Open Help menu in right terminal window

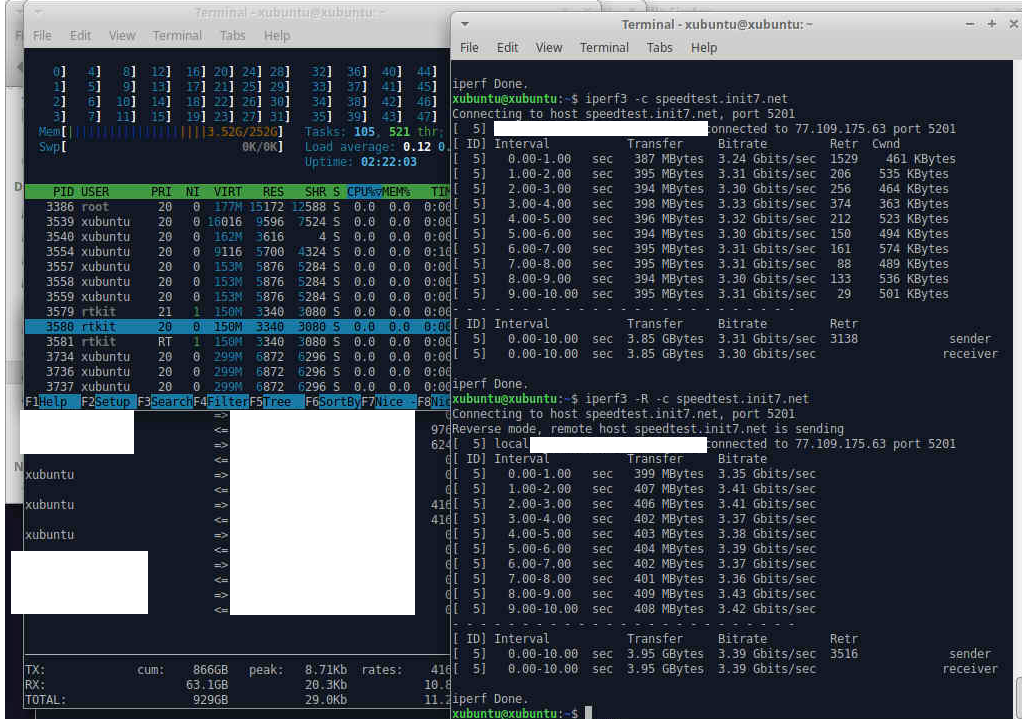704,48
